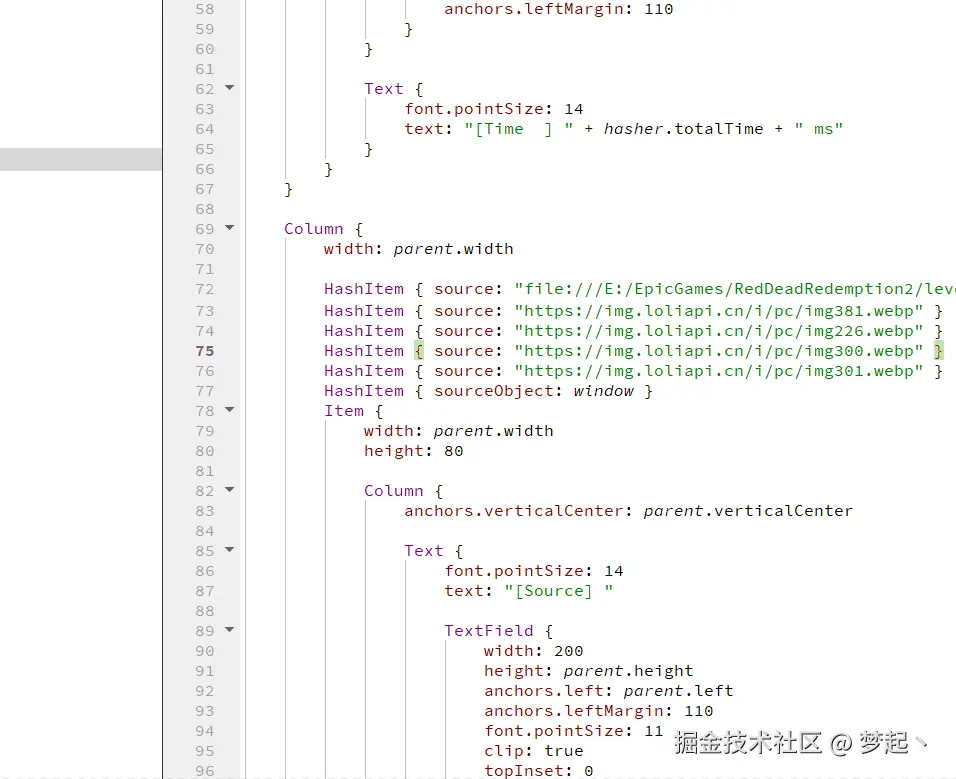
Task: Collapse the Column block at line 69
Action: 230,228
